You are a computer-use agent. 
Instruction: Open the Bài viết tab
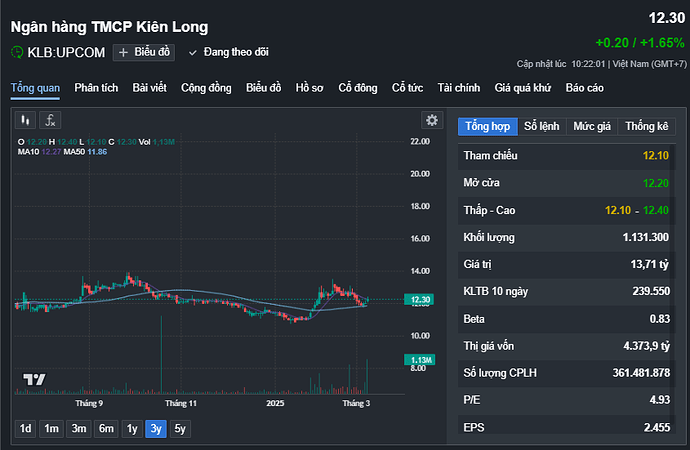[x=150, y=88]
